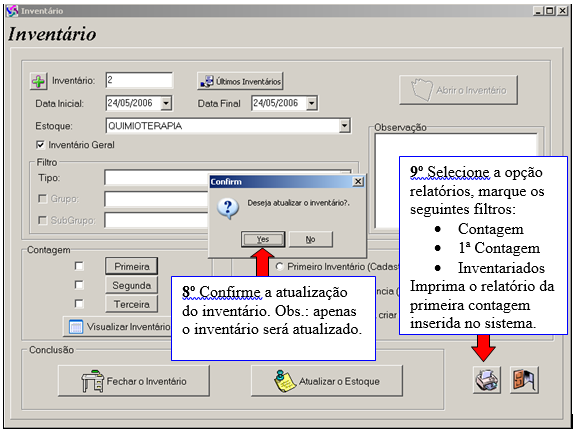Toggle the Inventário Geral checkbox
576x434 pixels.
40,145
